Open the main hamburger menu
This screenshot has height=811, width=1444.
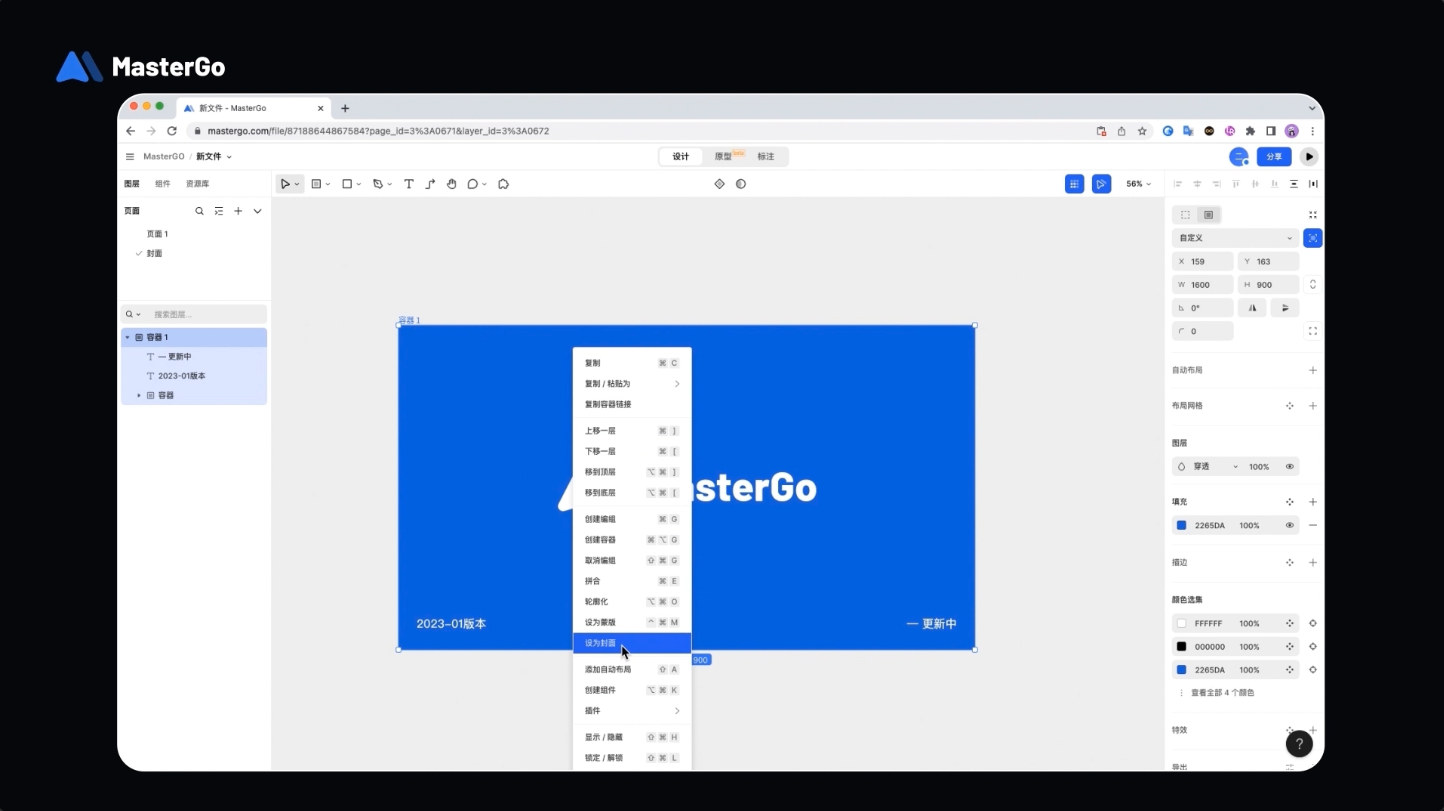pos(130,157)
